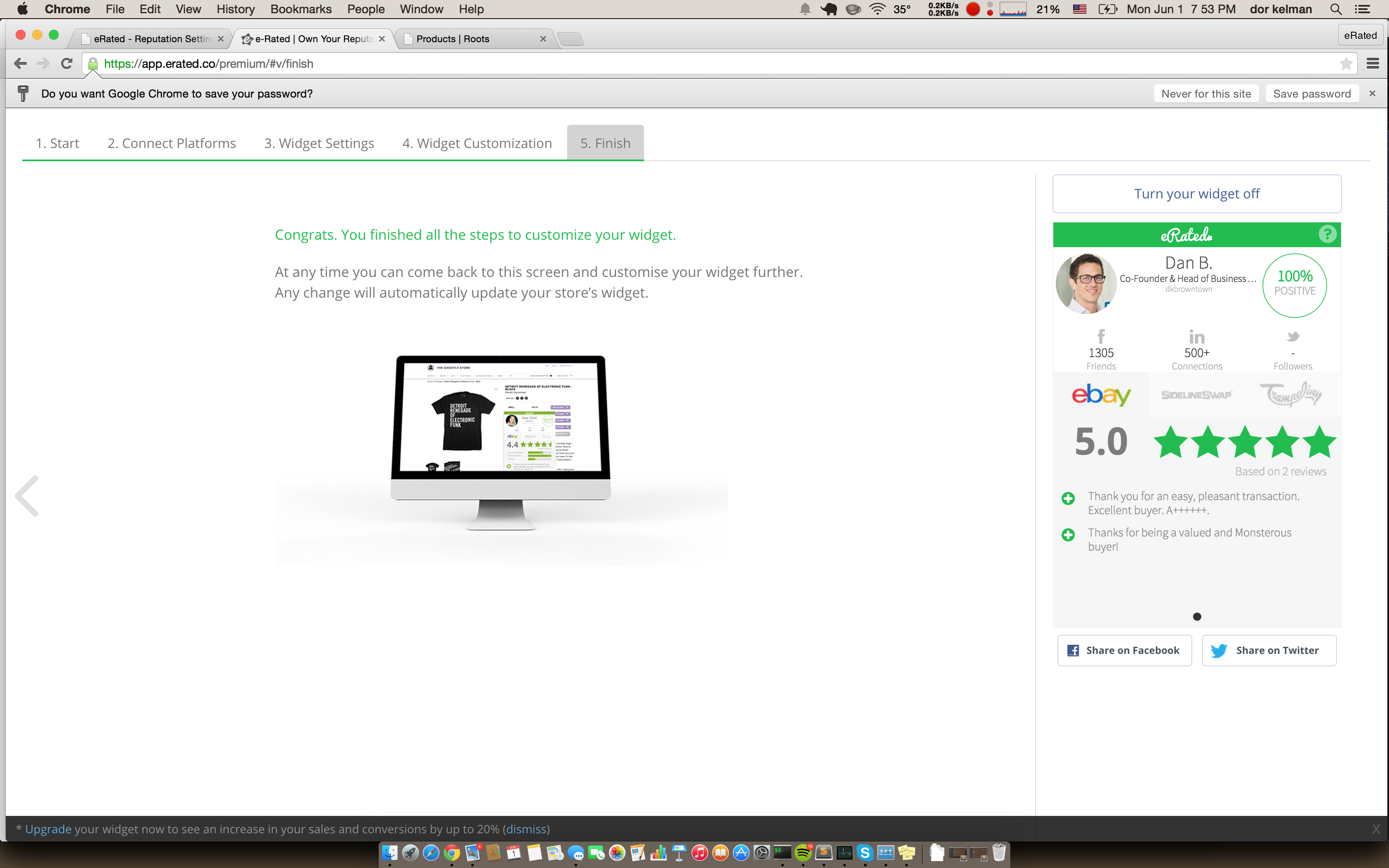Click the eRated profile button top right

[x=1360, y=36]
